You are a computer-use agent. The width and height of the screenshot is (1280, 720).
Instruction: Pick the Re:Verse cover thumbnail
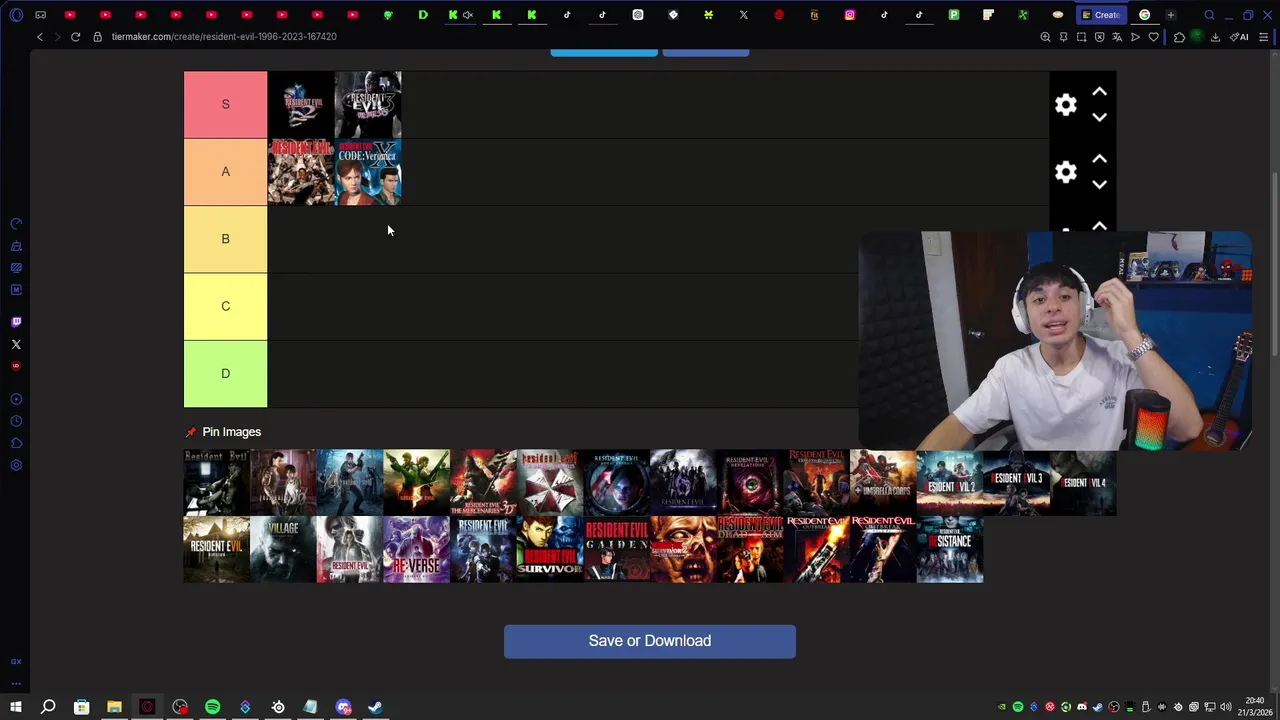(x=417, y=549)
